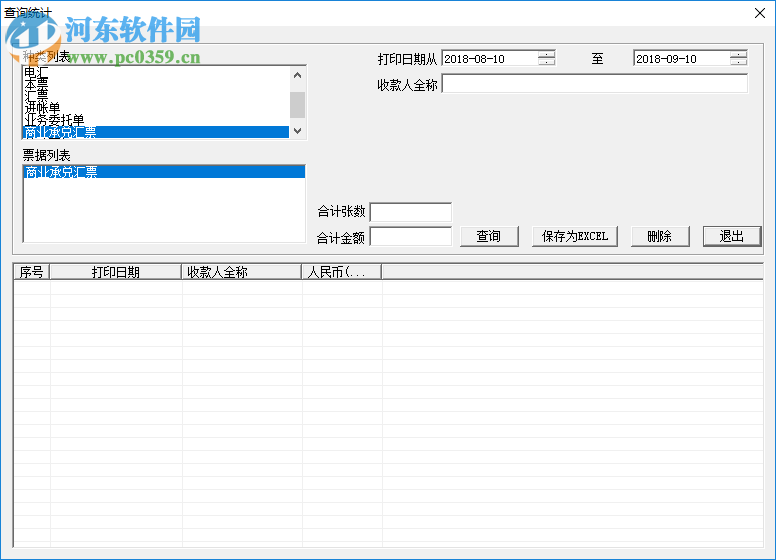Click the 序号 column header
This screenshot has width=776, height=560.
pyautogui.click(x=32, y=272)
